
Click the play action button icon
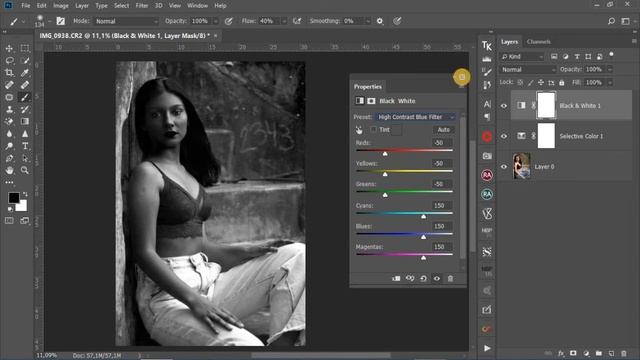[x=487, y=348]
